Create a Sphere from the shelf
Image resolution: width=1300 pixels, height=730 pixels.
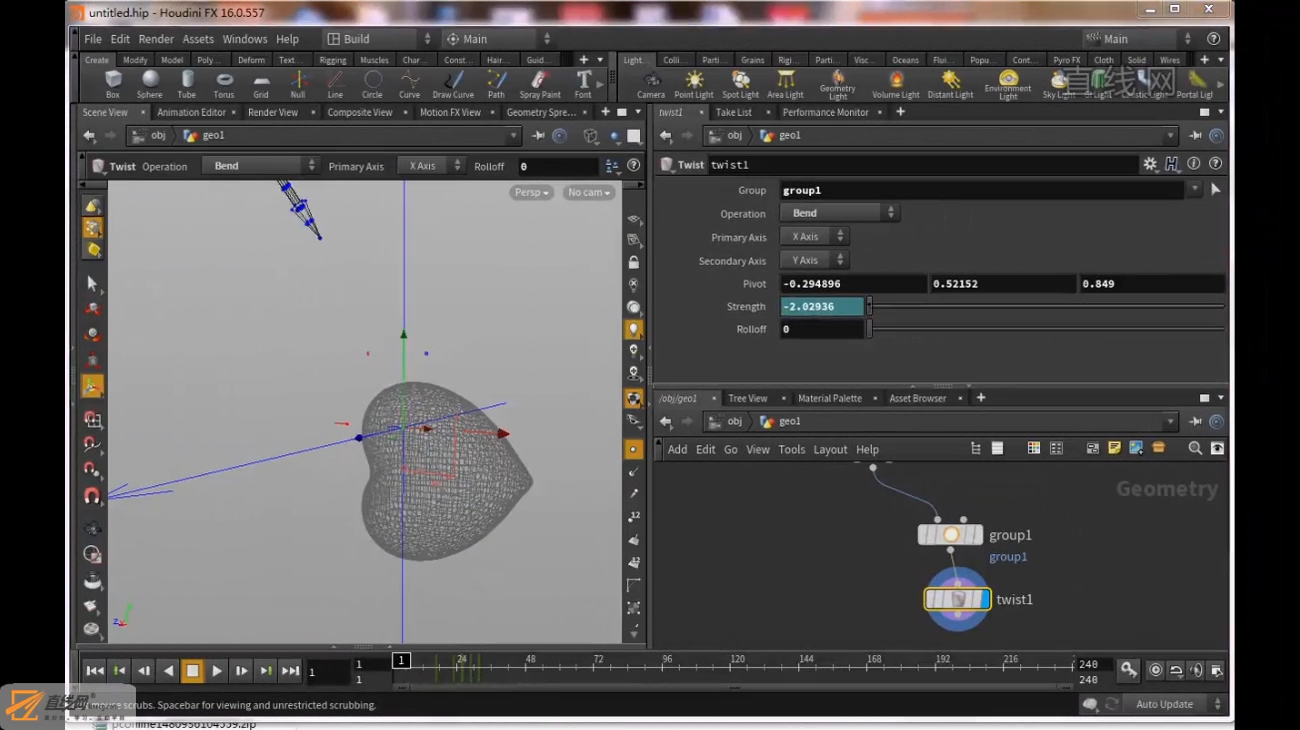point(150,84)
